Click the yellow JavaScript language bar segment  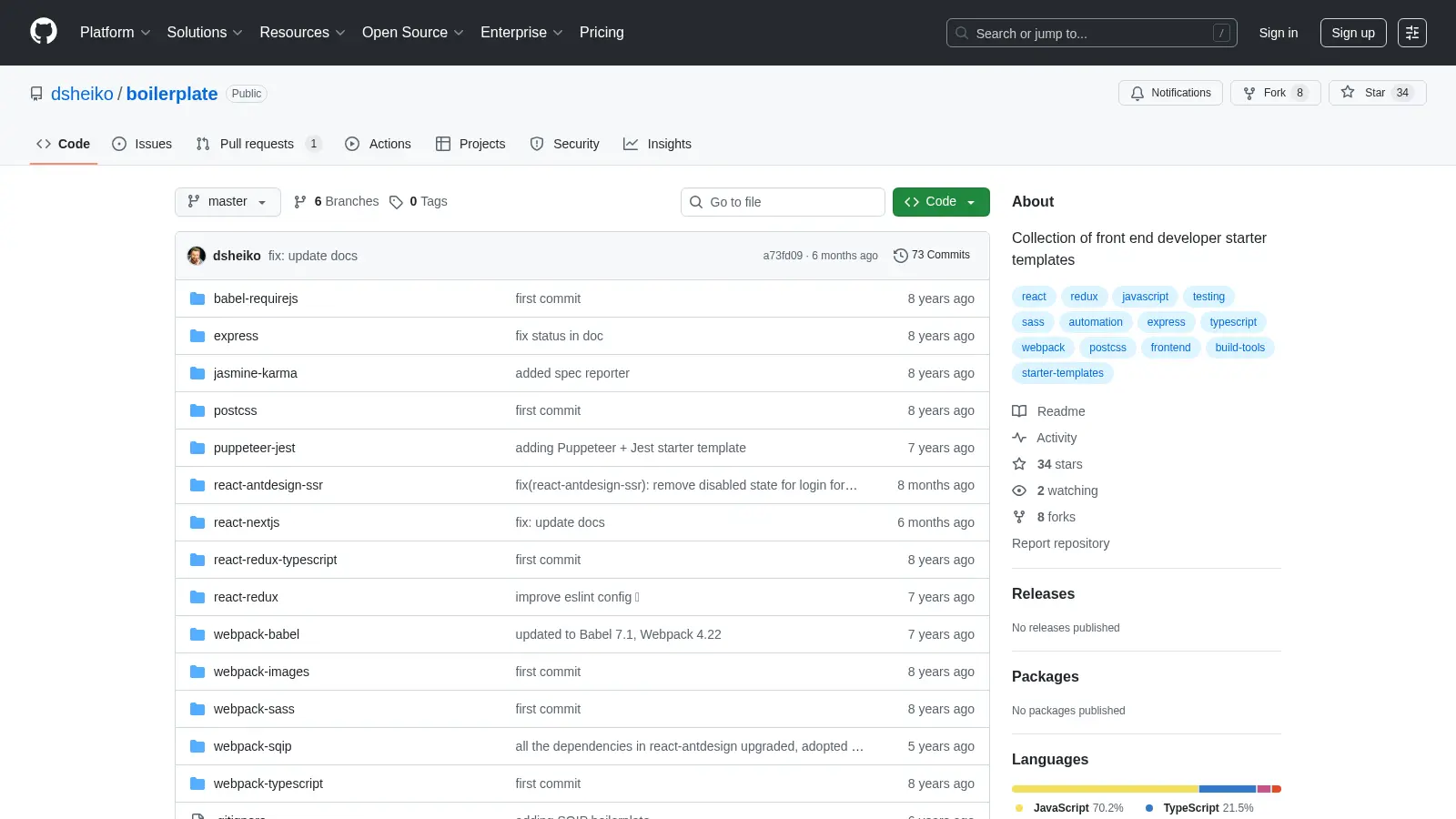[x=1106, y=789]
